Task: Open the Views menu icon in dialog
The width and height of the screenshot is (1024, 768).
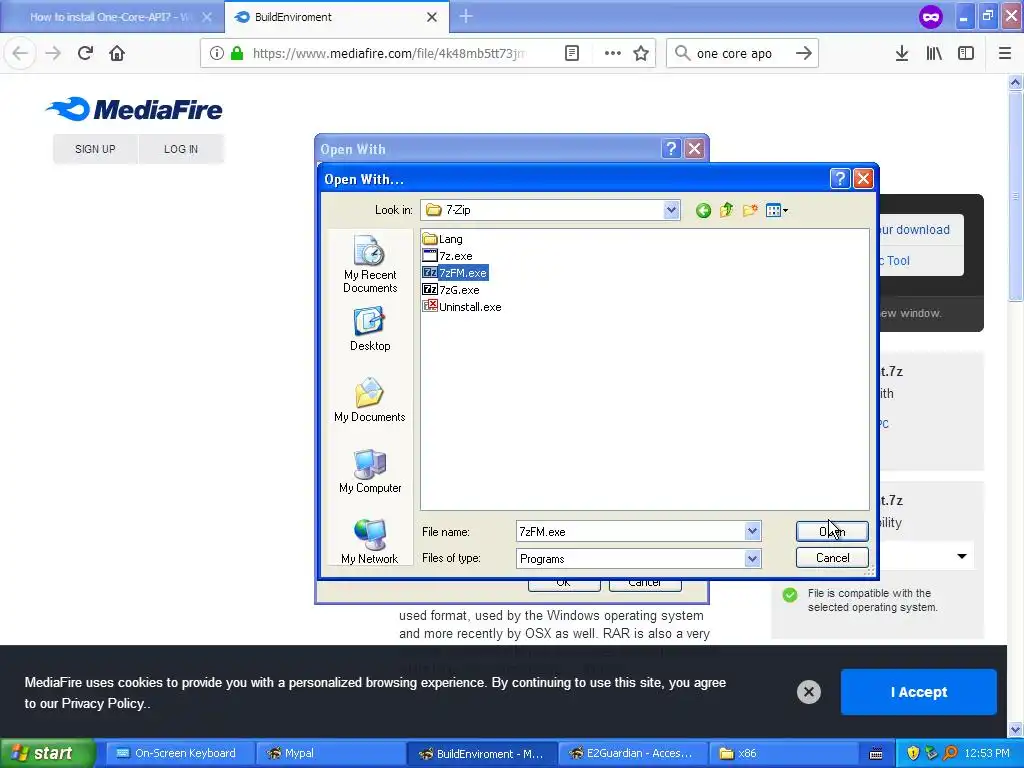Action: 776,210
